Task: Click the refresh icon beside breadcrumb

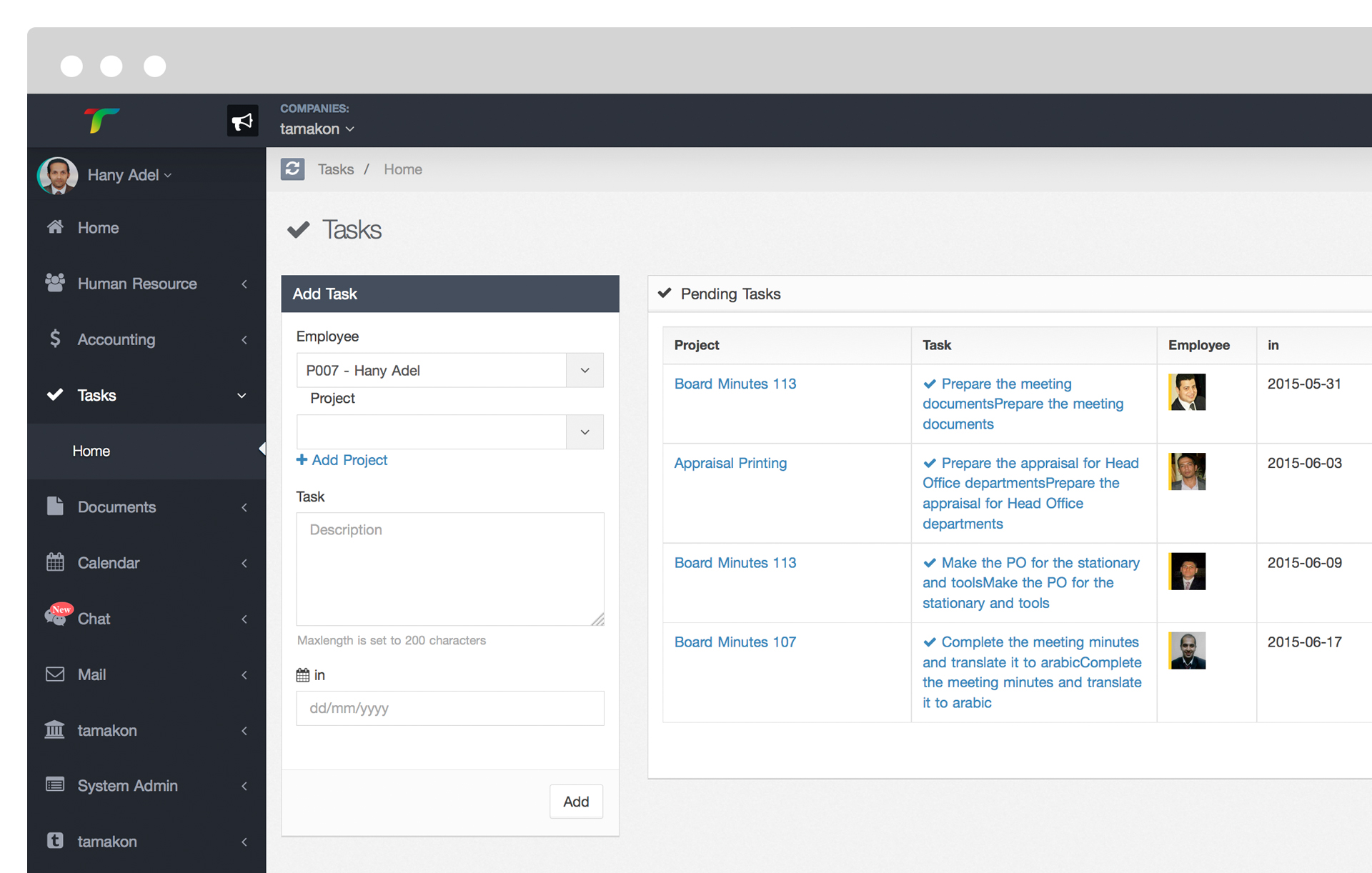Action: (292, 169)
